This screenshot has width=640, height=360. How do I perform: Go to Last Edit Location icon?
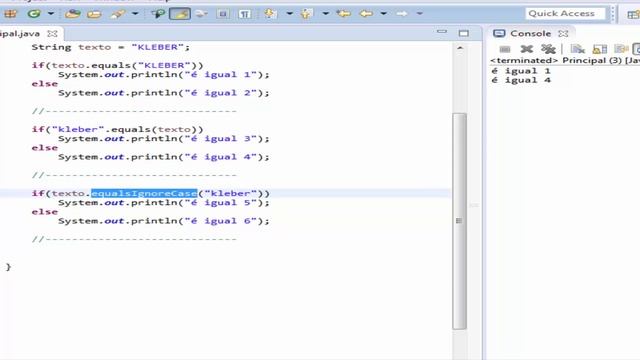(x=344, y=13)
